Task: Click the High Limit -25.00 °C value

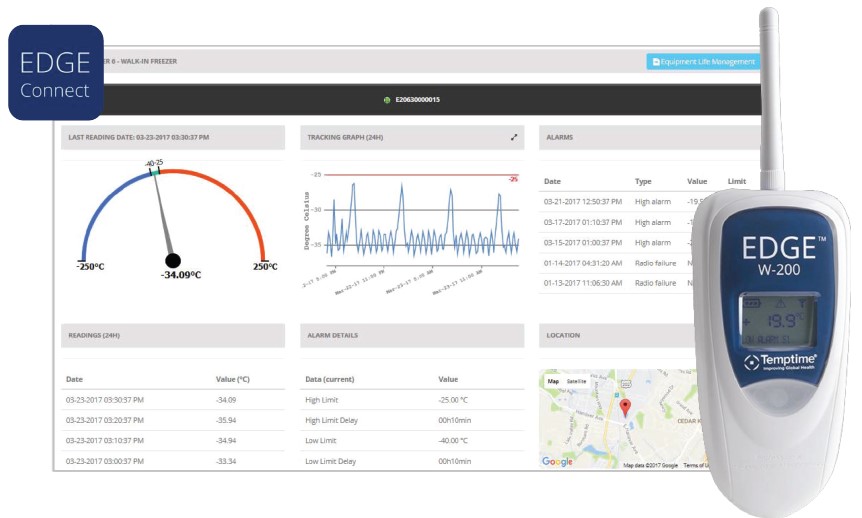Action: (453, 400)
